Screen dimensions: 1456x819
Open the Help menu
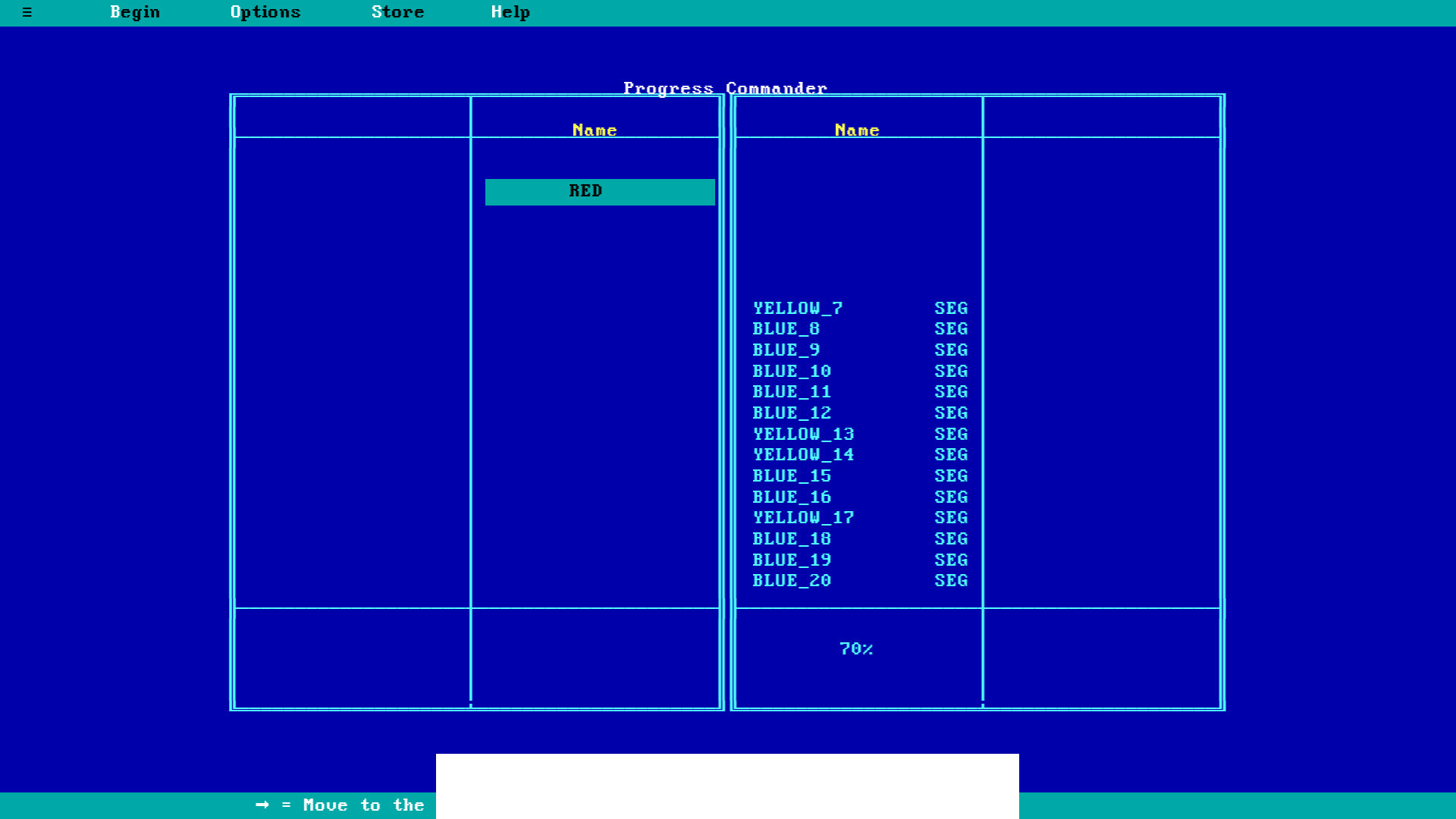(509, 12)
